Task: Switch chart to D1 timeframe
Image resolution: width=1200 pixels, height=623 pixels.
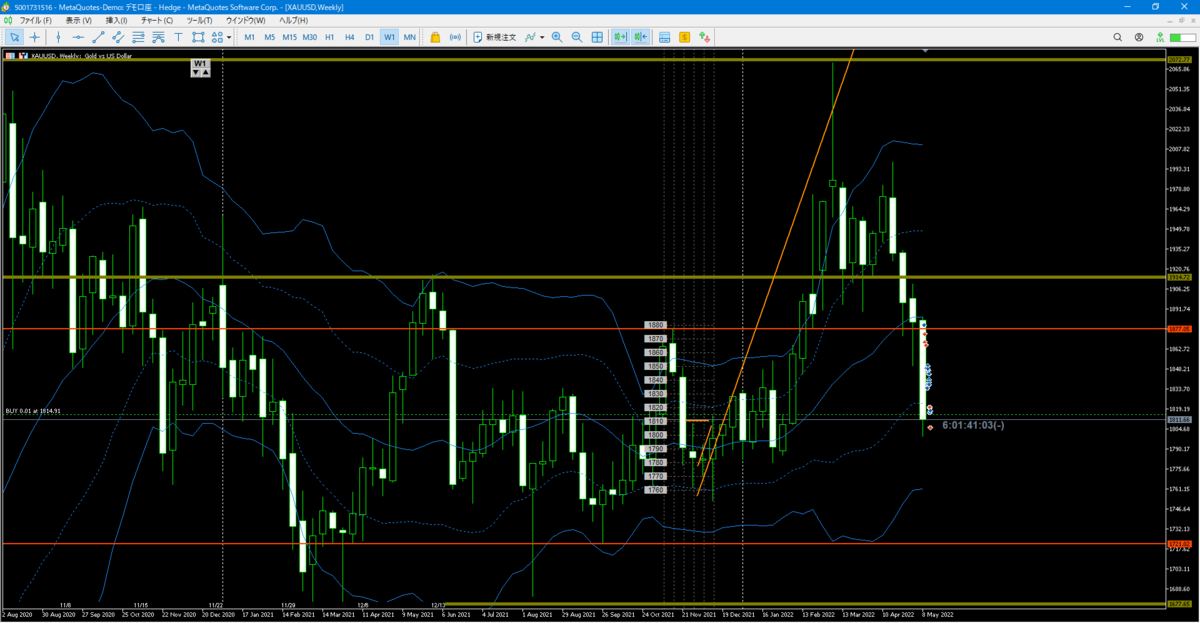Action: click(x=369, y=37)
